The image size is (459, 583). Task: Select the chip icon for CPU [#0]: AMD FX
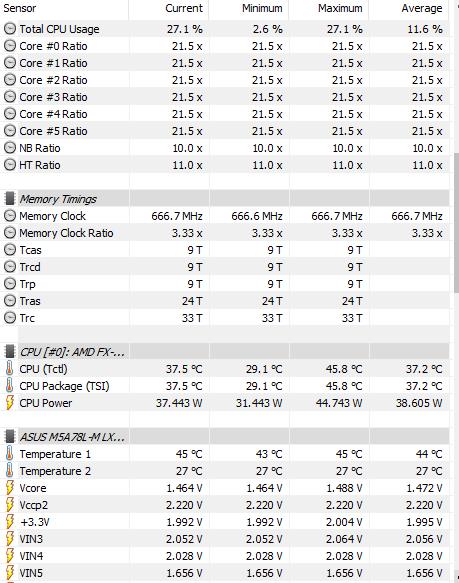(10, 352)
